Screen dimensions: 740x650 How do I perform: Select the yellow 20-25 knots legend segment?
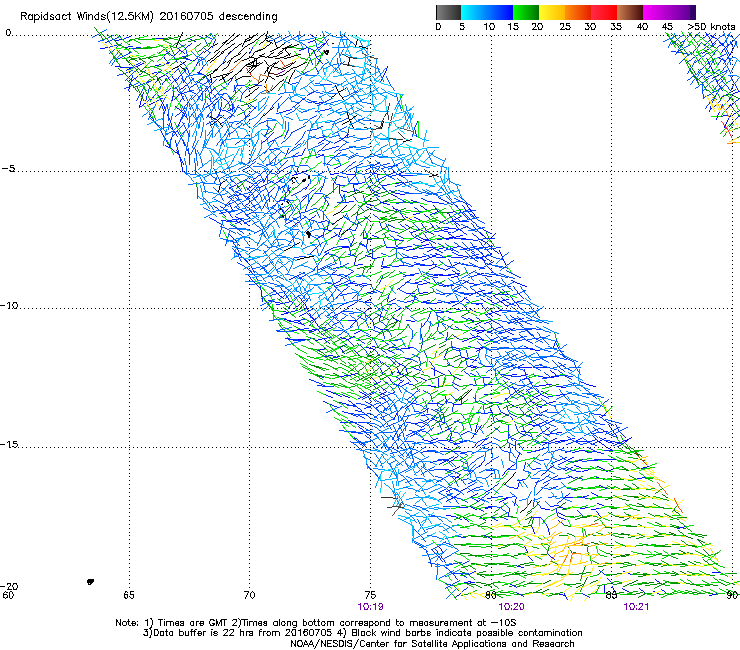pos(552,12)
